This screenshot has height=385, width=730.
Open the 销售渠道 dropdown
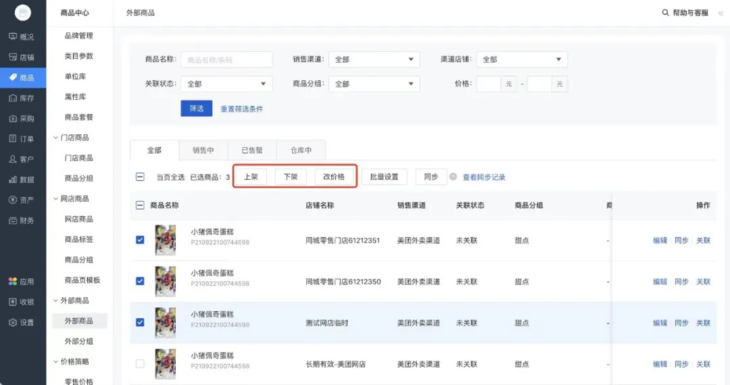pos(374,59)
